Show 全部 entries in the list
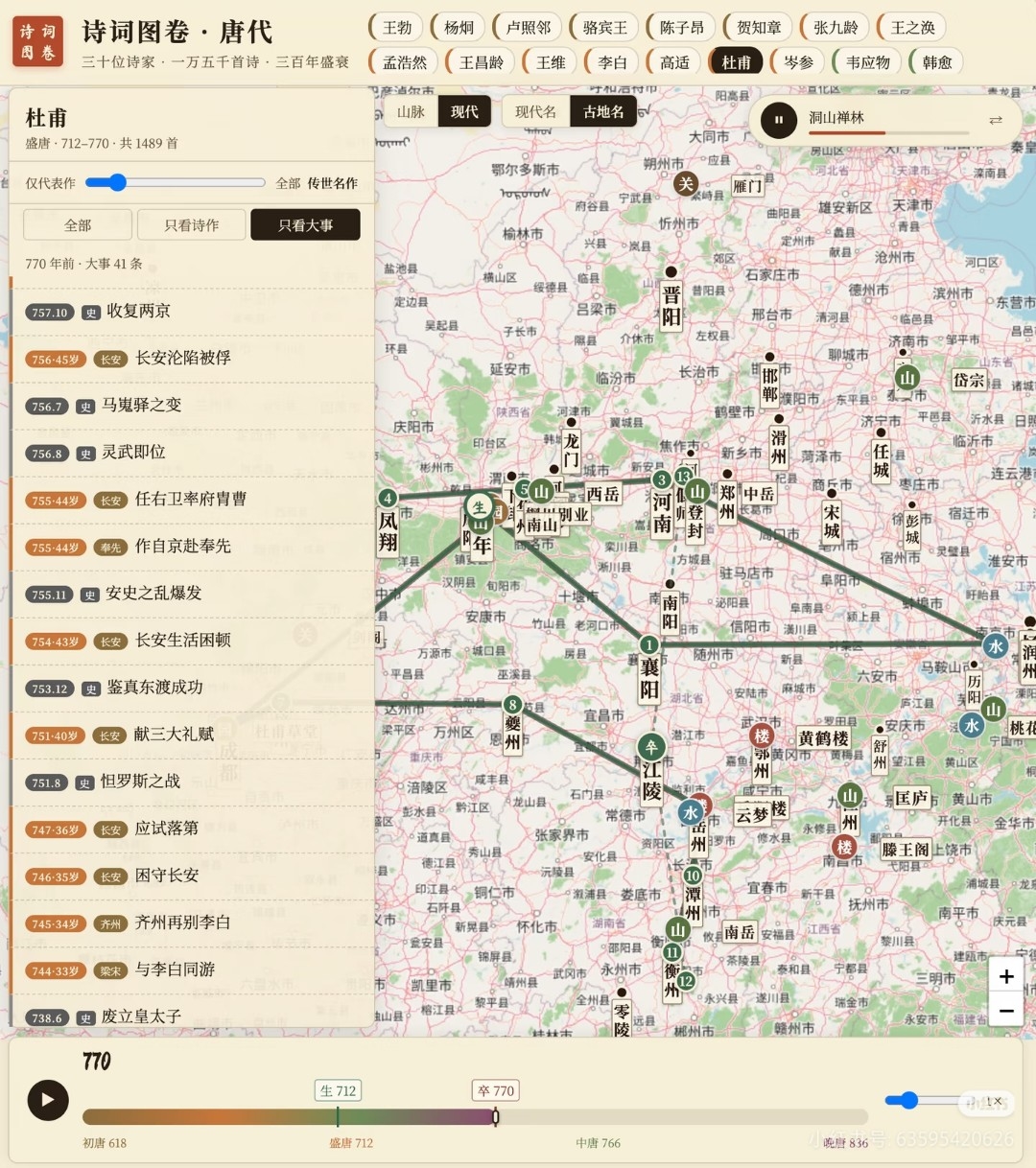1036x1168 pixels. [x=78, y=225]
